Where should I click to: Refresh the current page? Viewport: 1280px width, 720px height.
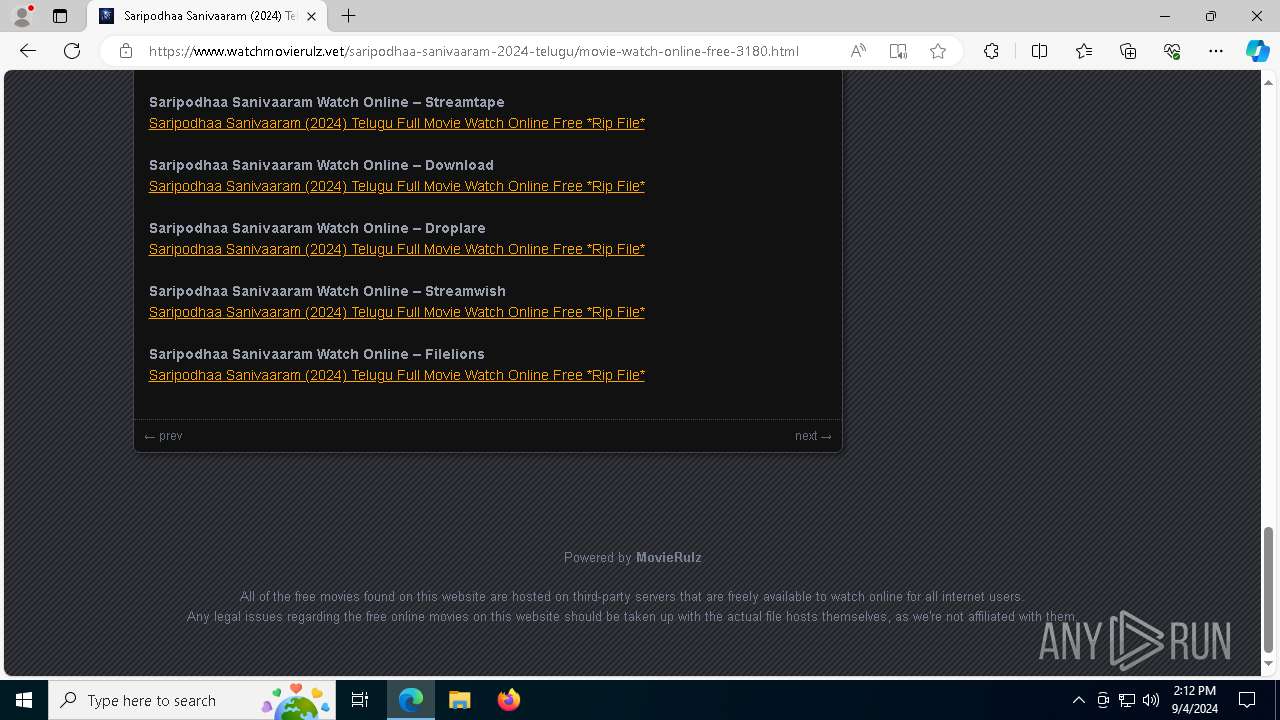point(72,51)
